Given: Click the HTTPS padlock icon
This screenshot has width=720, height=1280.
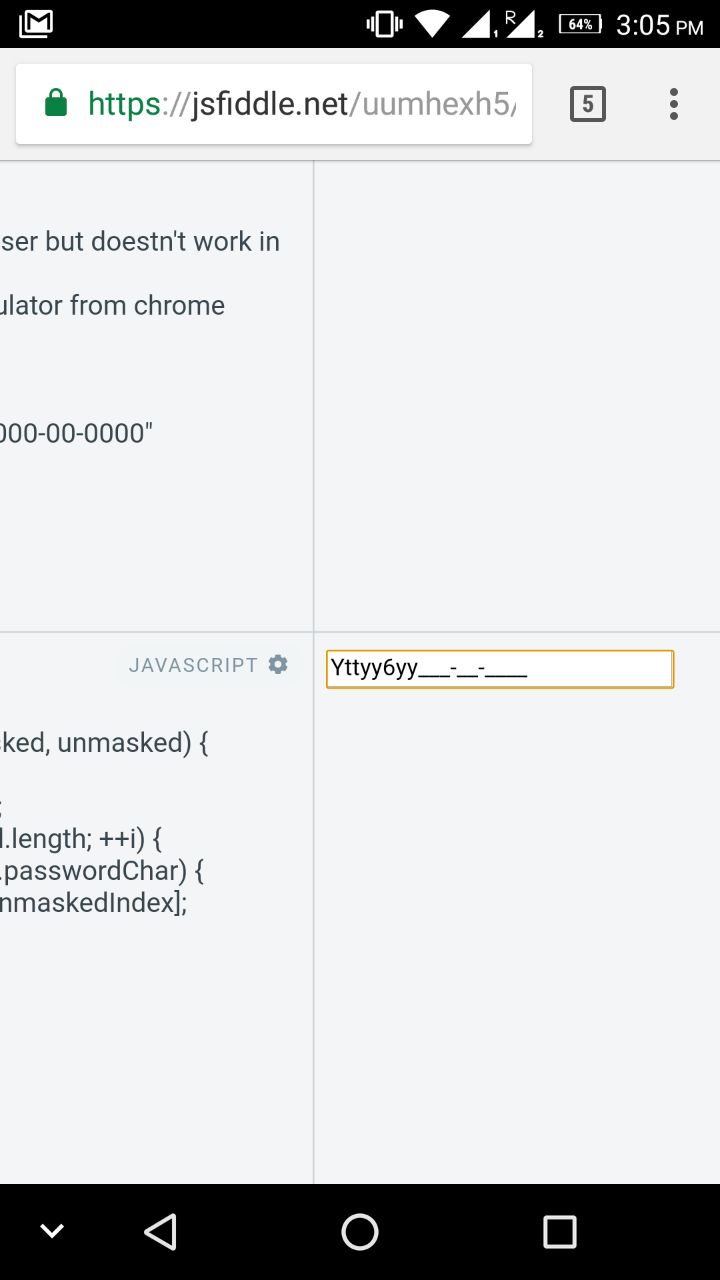Looking at the screenshot, I should [x=55, y=103].
